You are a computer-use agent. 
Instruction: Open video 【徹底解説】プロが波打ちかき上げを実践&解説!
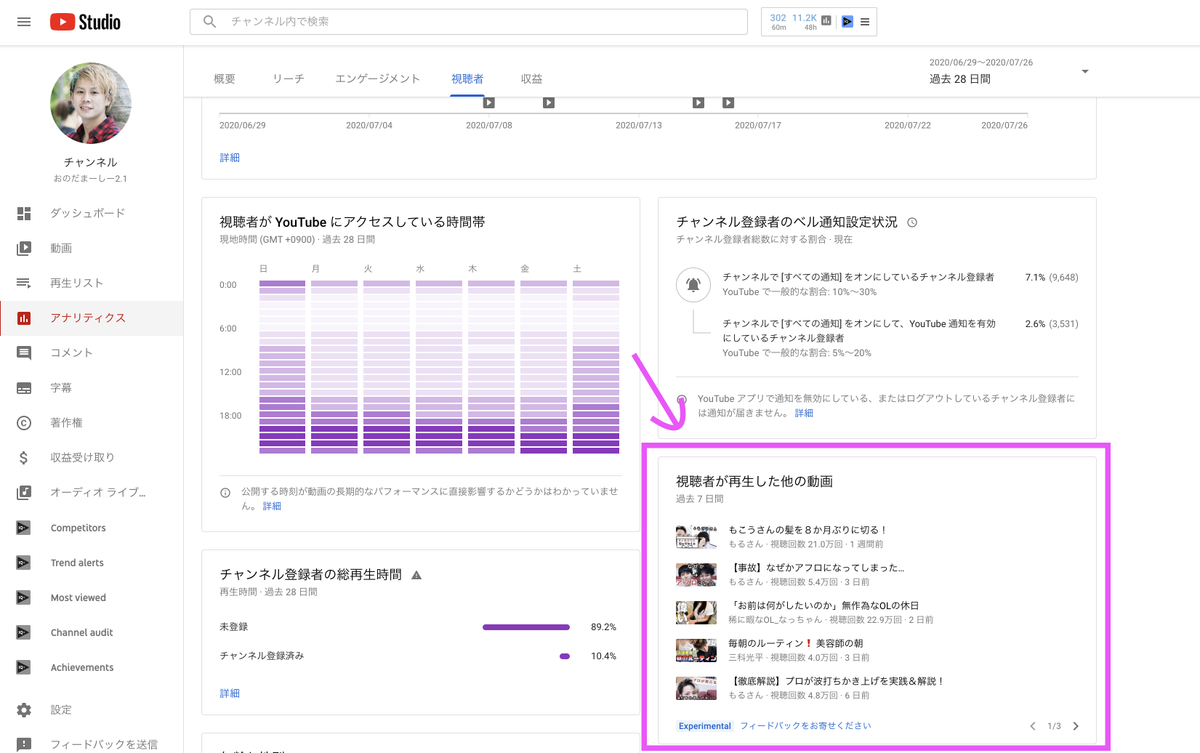pos(837,681)
